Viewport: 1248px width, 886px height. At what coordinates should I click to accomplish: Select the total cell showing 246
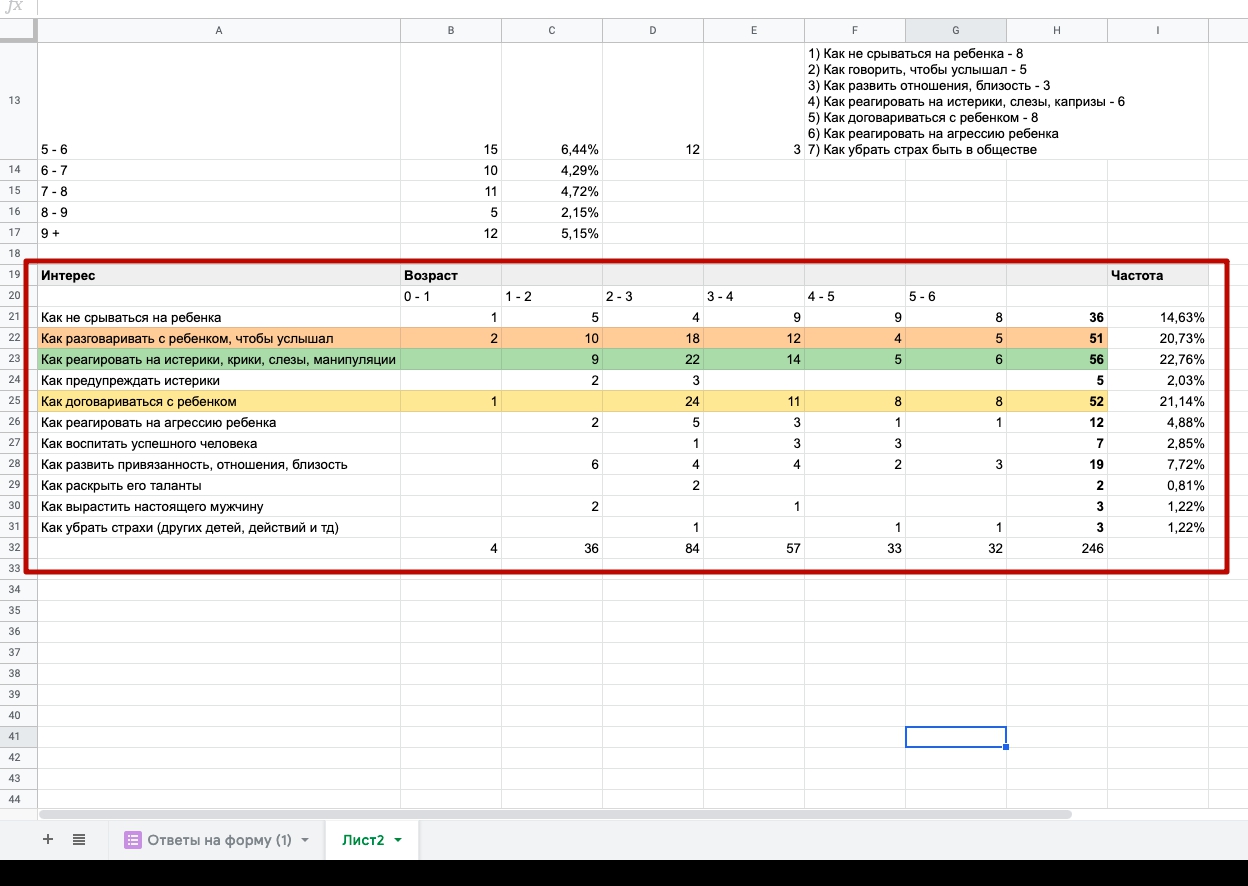[x=1056, y=549]
